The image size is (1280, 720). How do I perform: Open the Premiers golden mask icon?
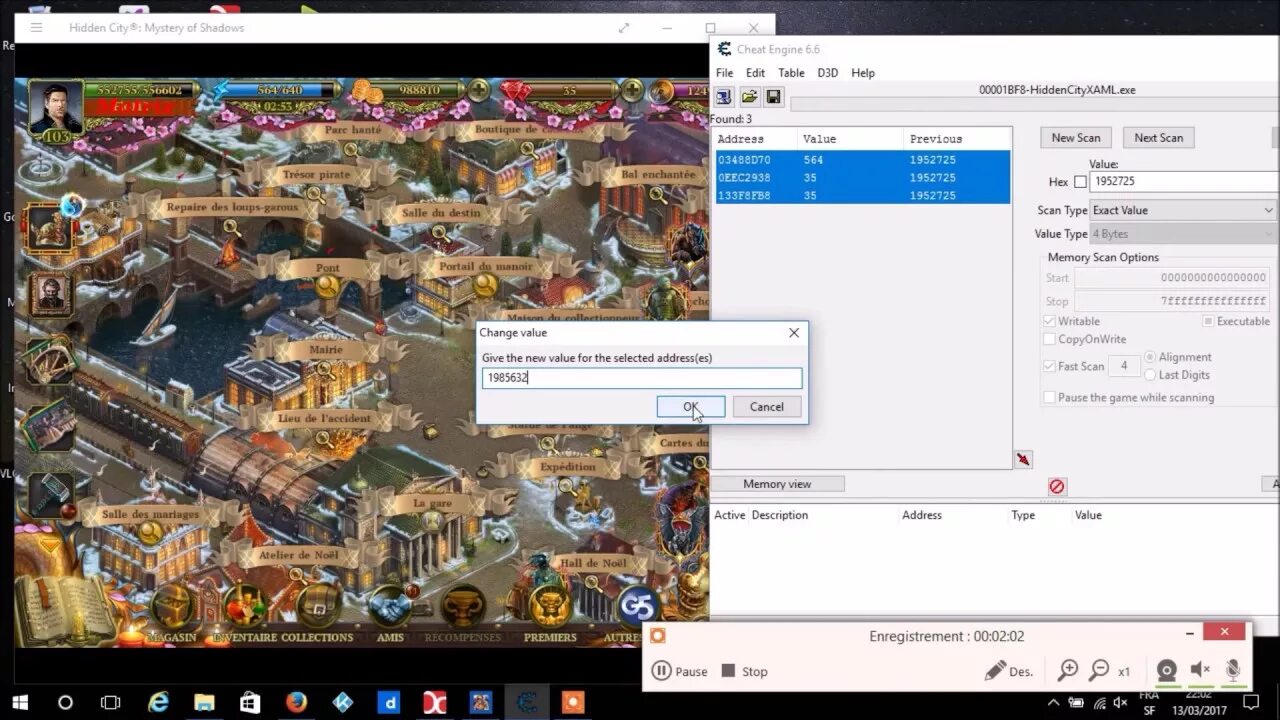pos(550,604)
